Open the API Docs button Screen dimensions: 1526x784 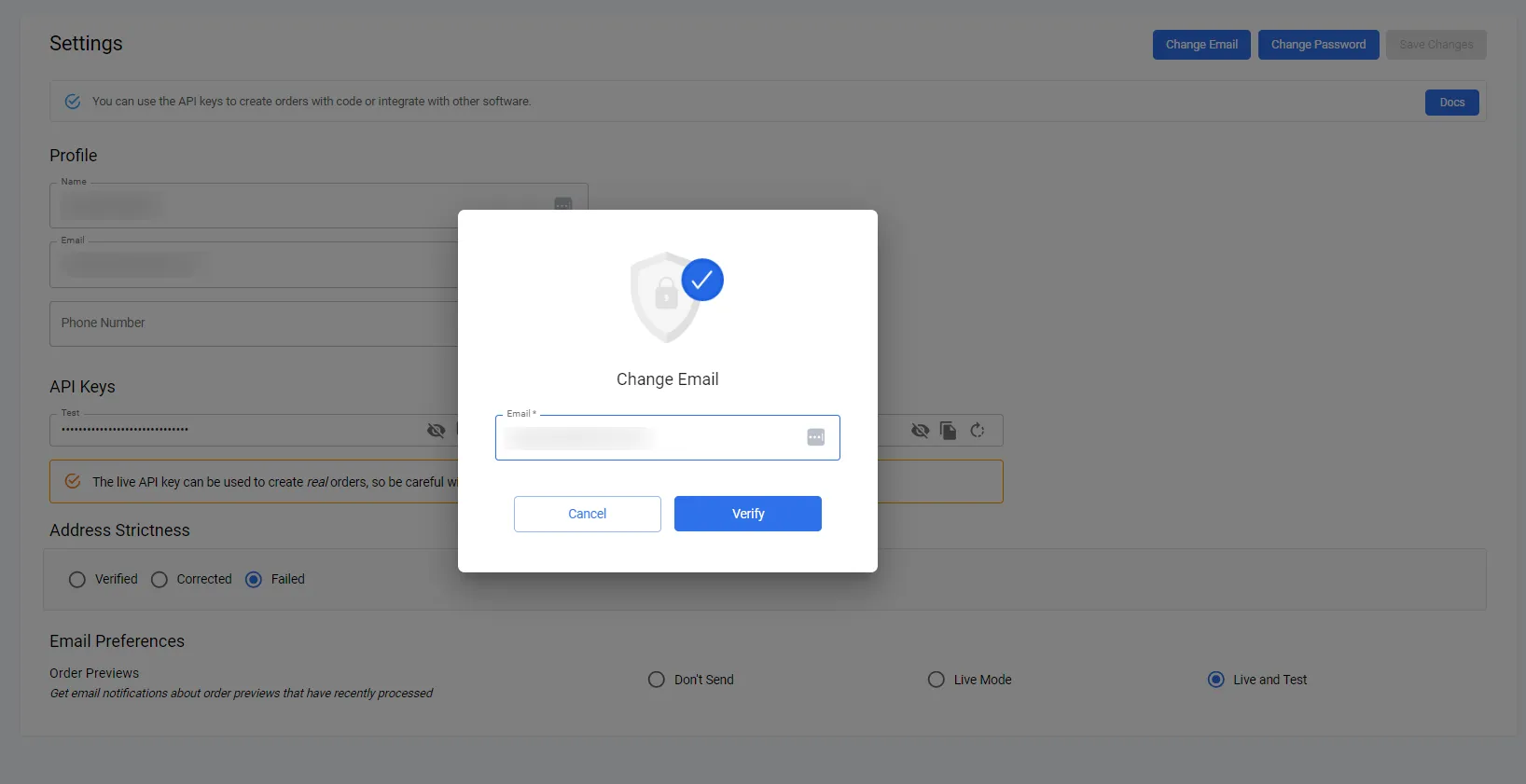tap(1451, 103)
